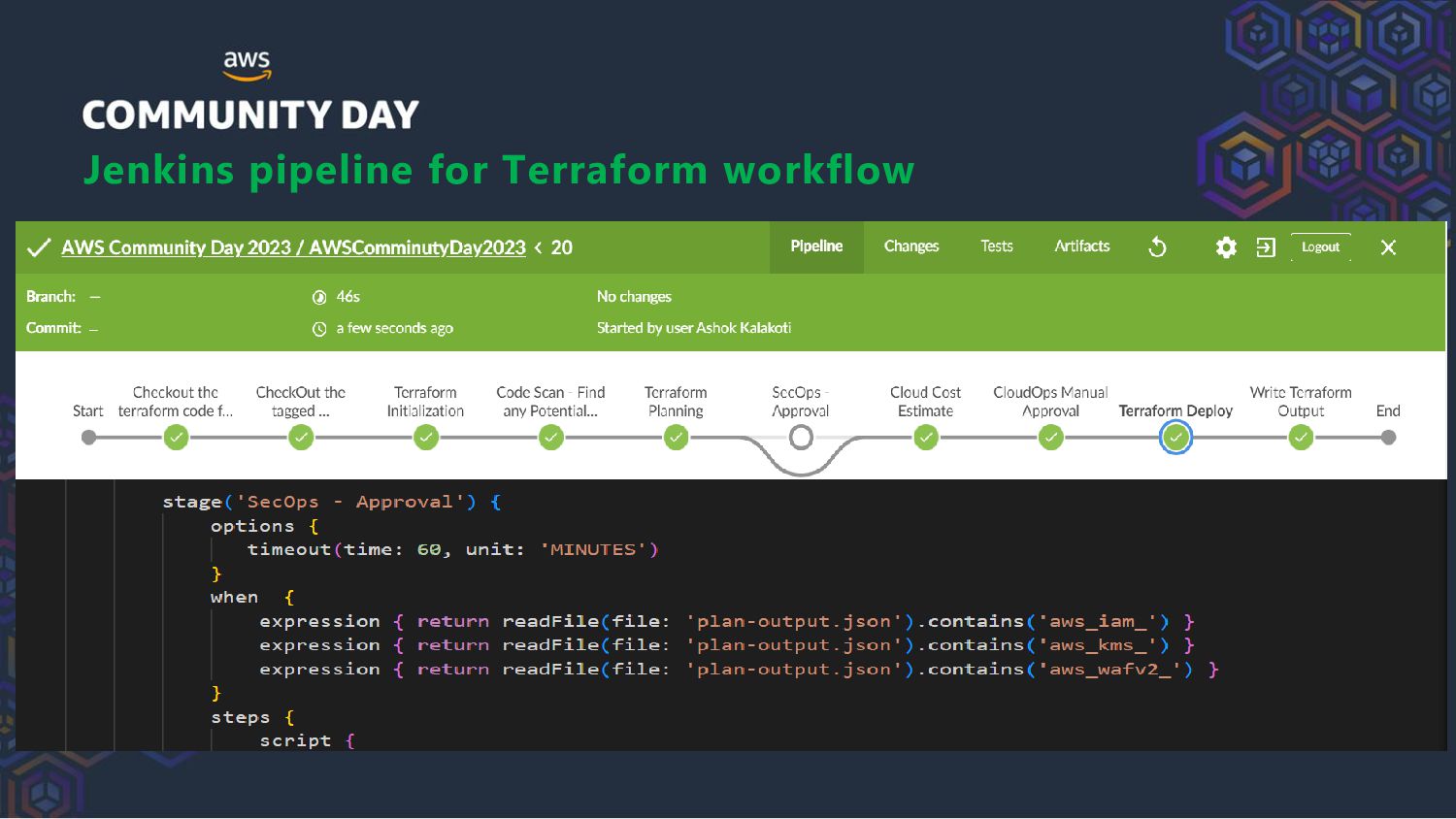Screen dimensions: 1456x819
Task: Select Write Terraform Output stage node
Action: (x=1301, y=438)
